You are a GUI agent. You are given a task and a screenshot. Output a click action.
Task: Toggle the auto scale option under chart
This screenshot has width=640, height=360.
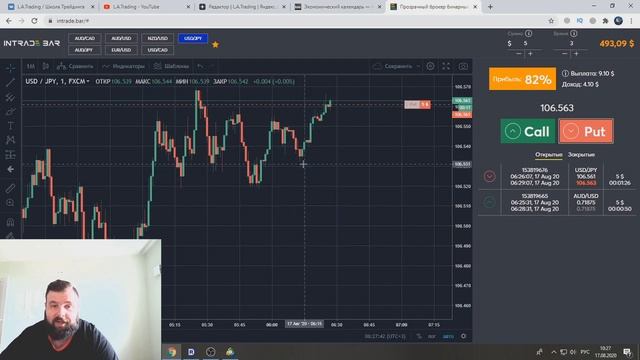[x=448, y=336]
